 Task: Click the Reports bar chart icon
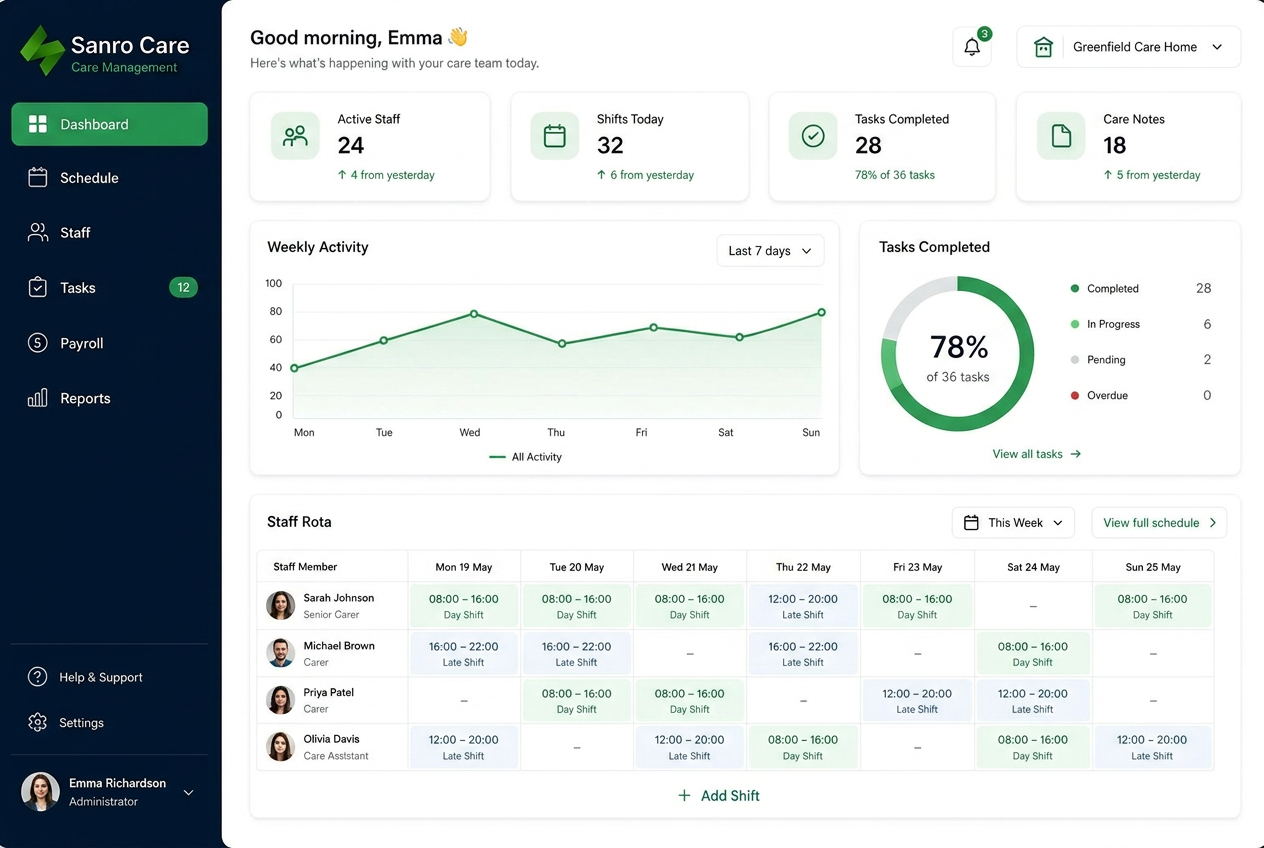pos(38,398)
